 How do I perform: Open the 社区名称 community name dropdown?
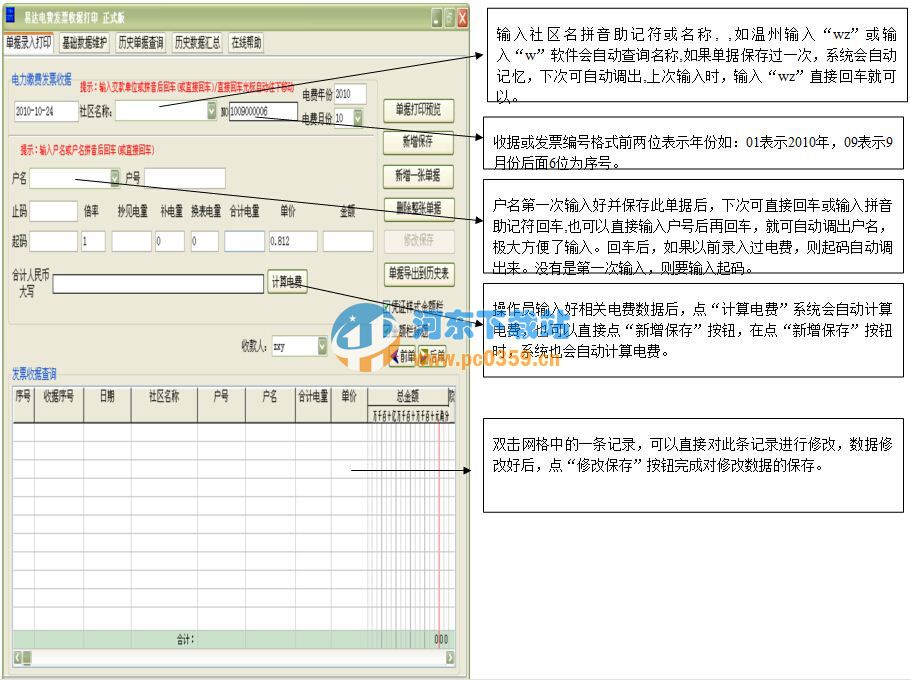tap(213, 112)
